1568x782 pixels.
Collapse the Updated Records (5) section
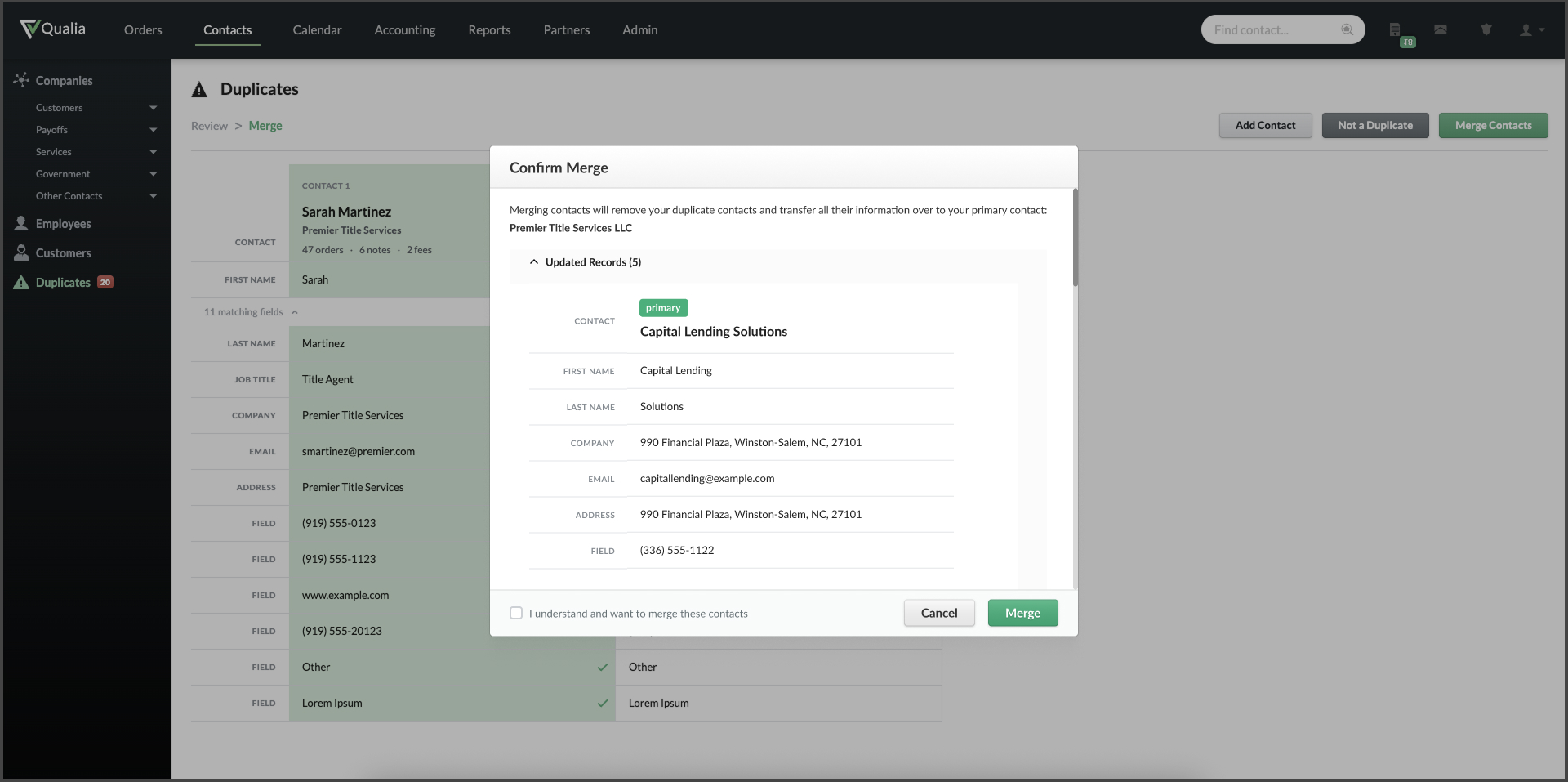[586, 262]
